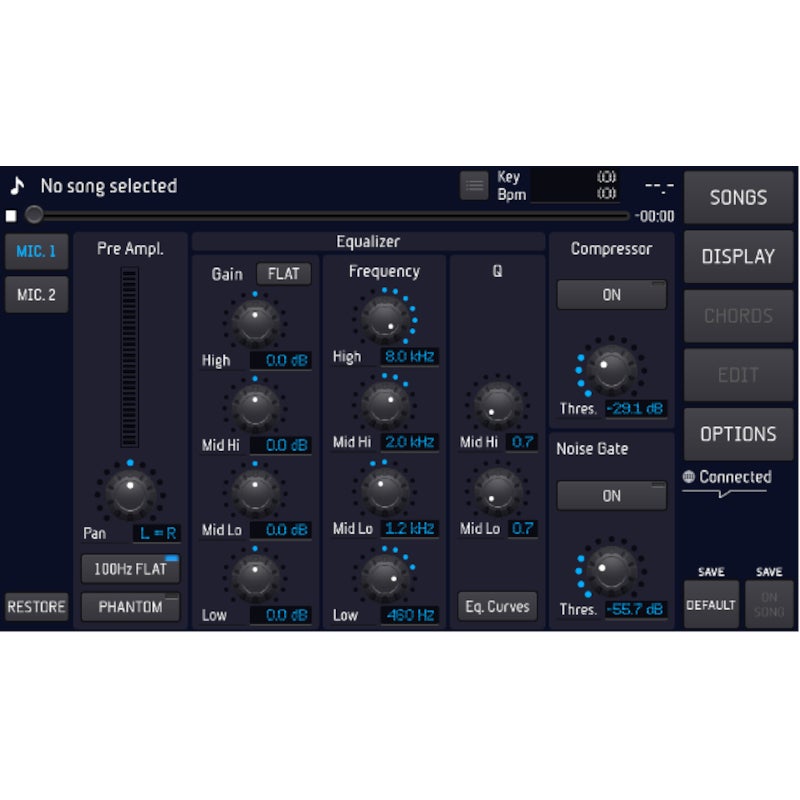Viewport: 800px width, 800px height.
Task: Open the song list menu icon
Action: click(x=474, y=185)
